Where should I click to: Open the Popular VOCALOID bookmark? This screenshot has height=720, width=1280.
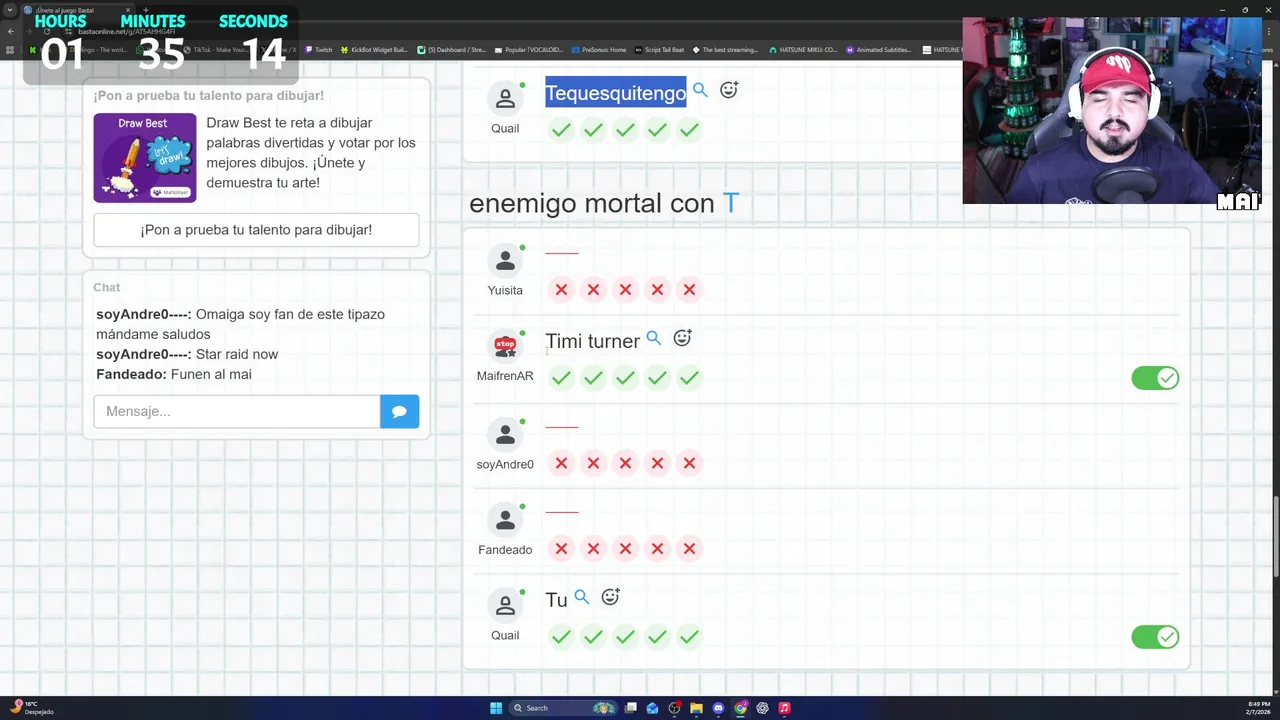coord(529,49)
